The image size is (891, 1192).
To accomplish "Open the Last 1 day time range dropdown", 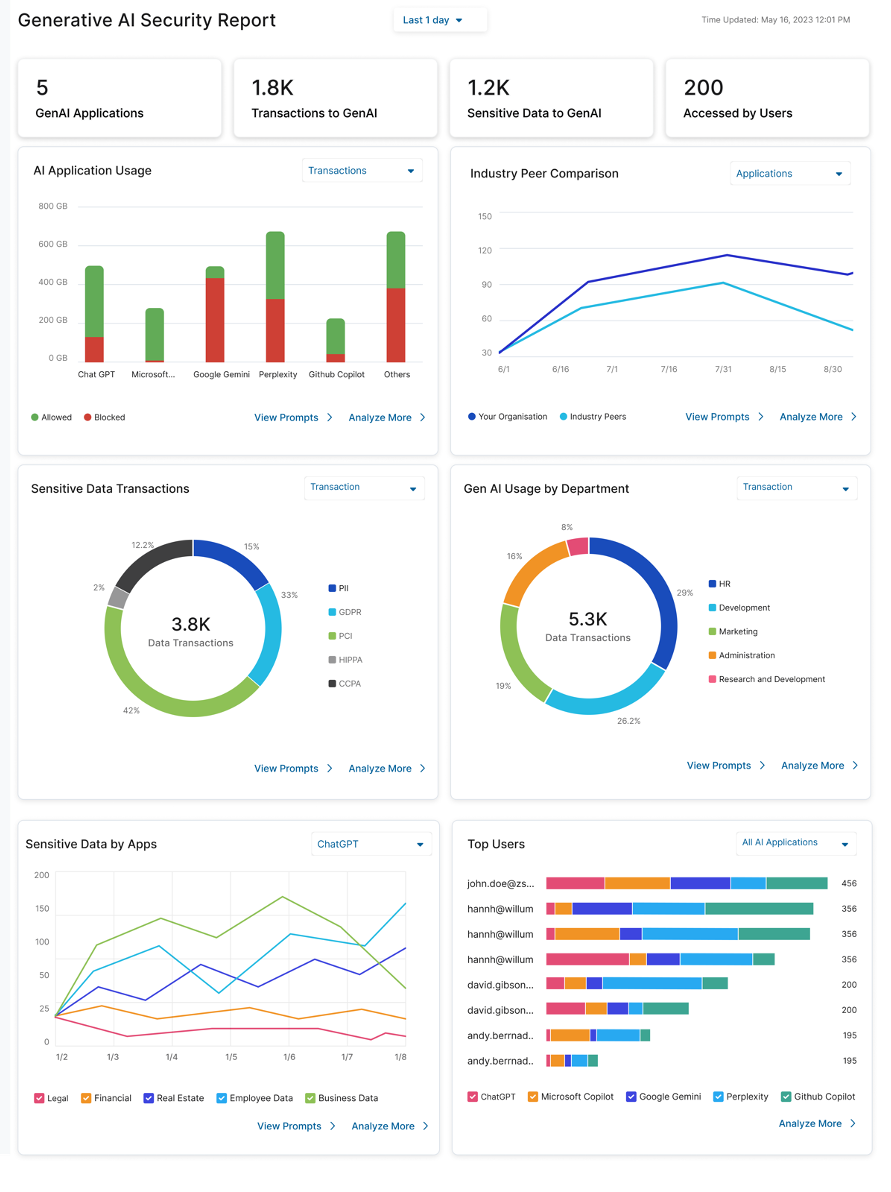I will click(439, 21).
